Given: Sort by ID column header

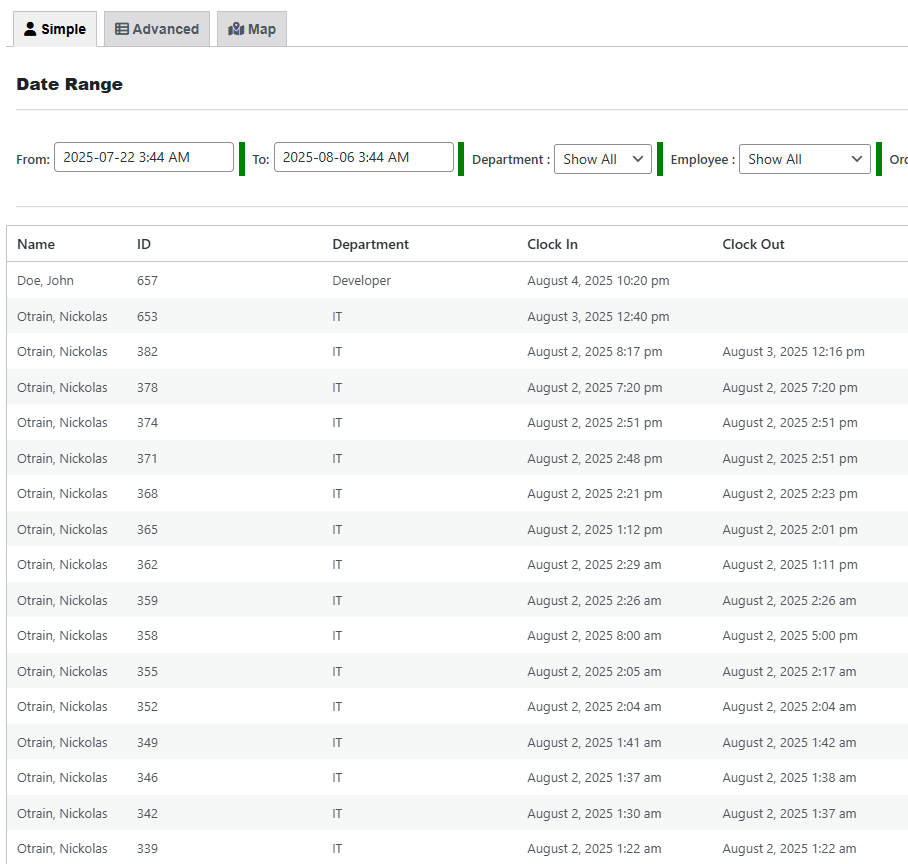Looking at the screenshot, I should (x=144, y=244).
